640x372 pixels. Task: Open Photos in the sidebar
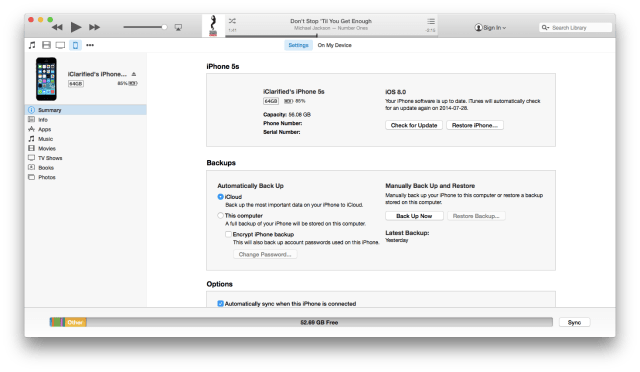pos(86,177)
